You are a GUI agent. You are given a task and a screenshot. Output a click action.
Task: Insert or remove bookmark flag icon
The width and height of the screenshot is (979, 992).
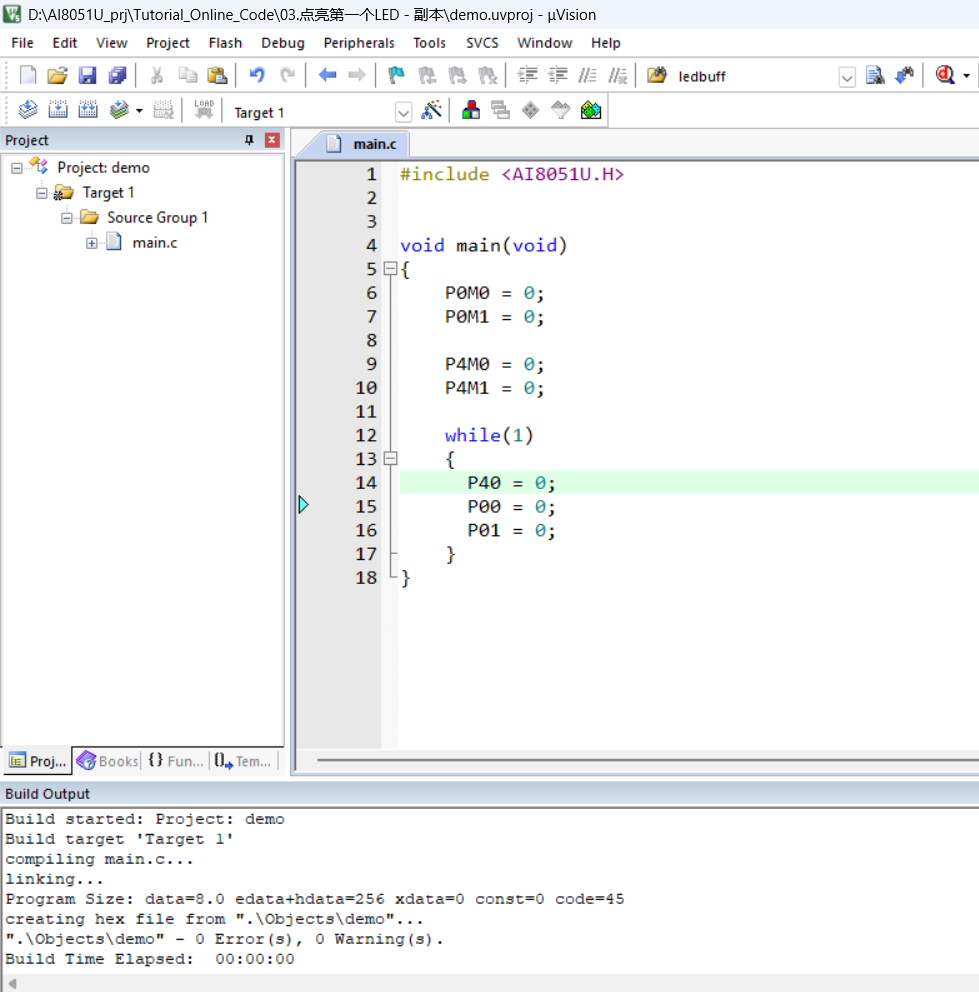tap(396, 75)
